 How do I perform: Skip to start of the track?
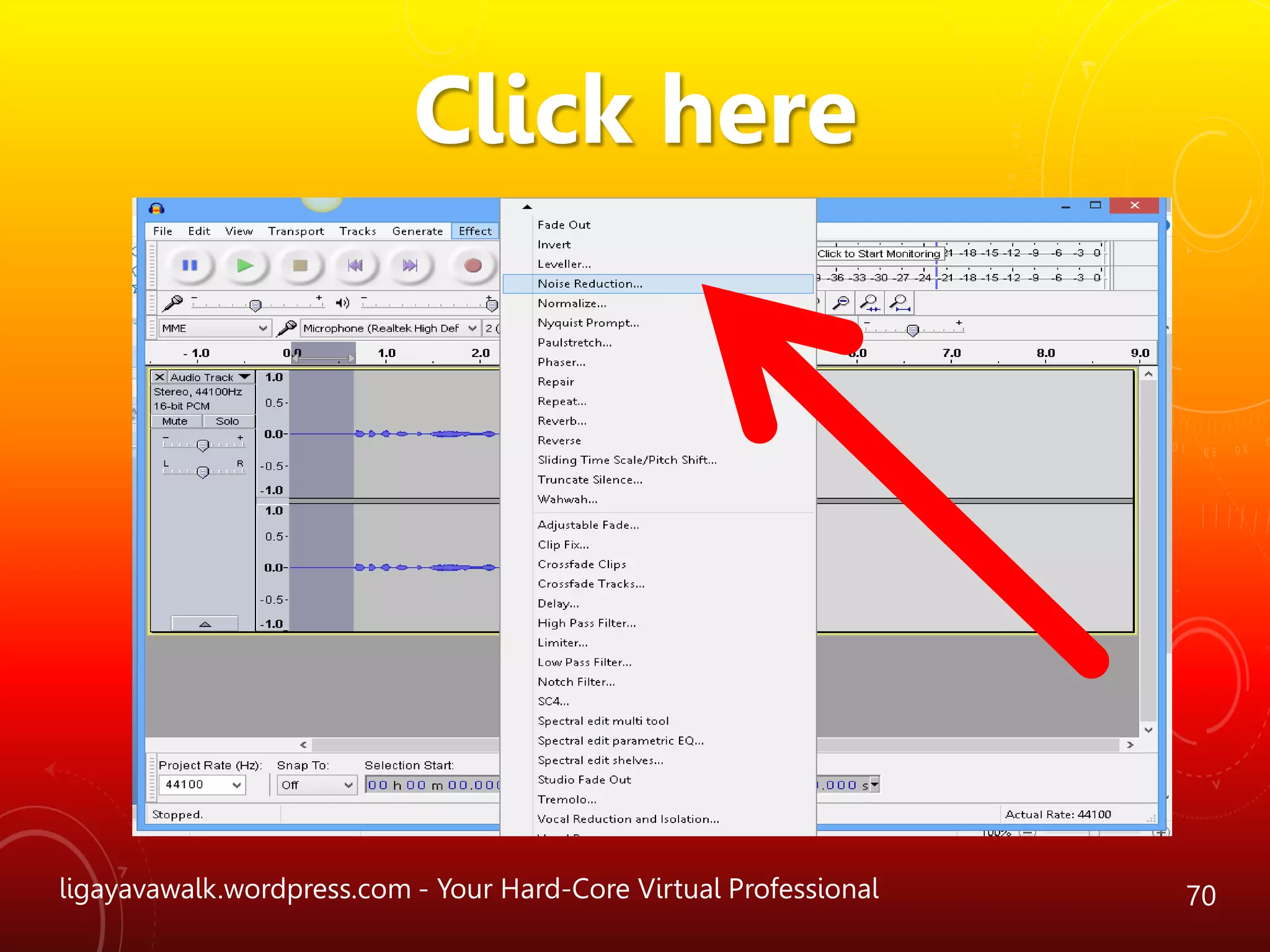355,266
